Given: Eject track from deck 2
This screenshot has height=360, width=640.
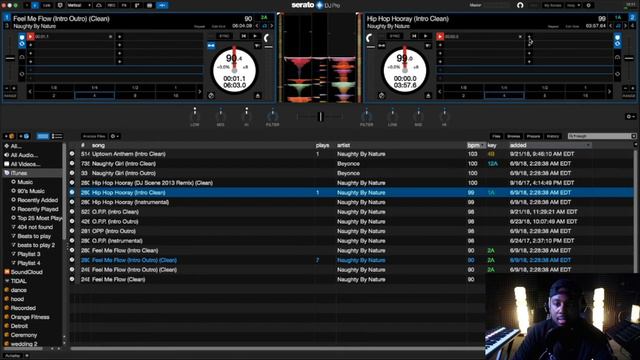Looking at the screenshot, I should coord(428,96).
